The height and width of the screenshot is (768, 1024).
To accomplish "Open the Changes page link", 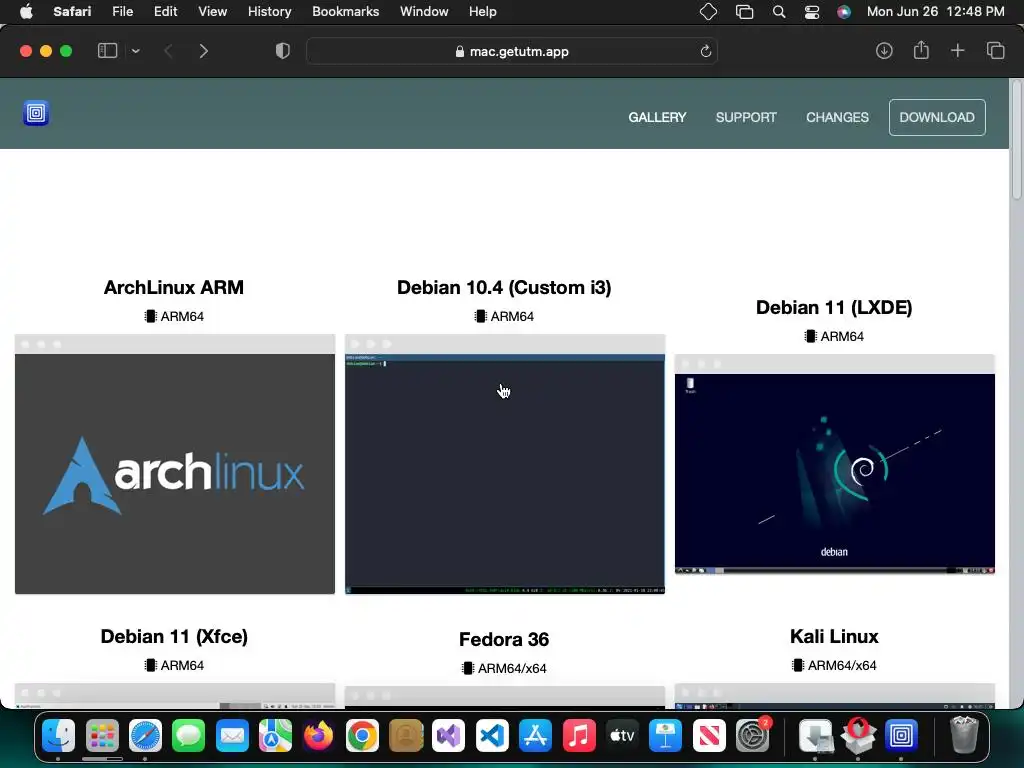I will click(837, 118).
